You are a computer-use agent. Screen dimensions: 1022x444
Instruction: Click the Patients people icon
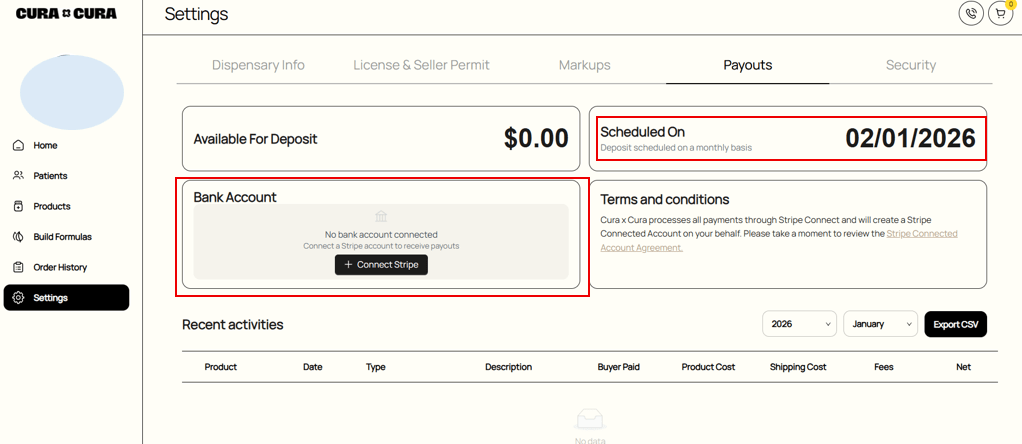[18, 176]
